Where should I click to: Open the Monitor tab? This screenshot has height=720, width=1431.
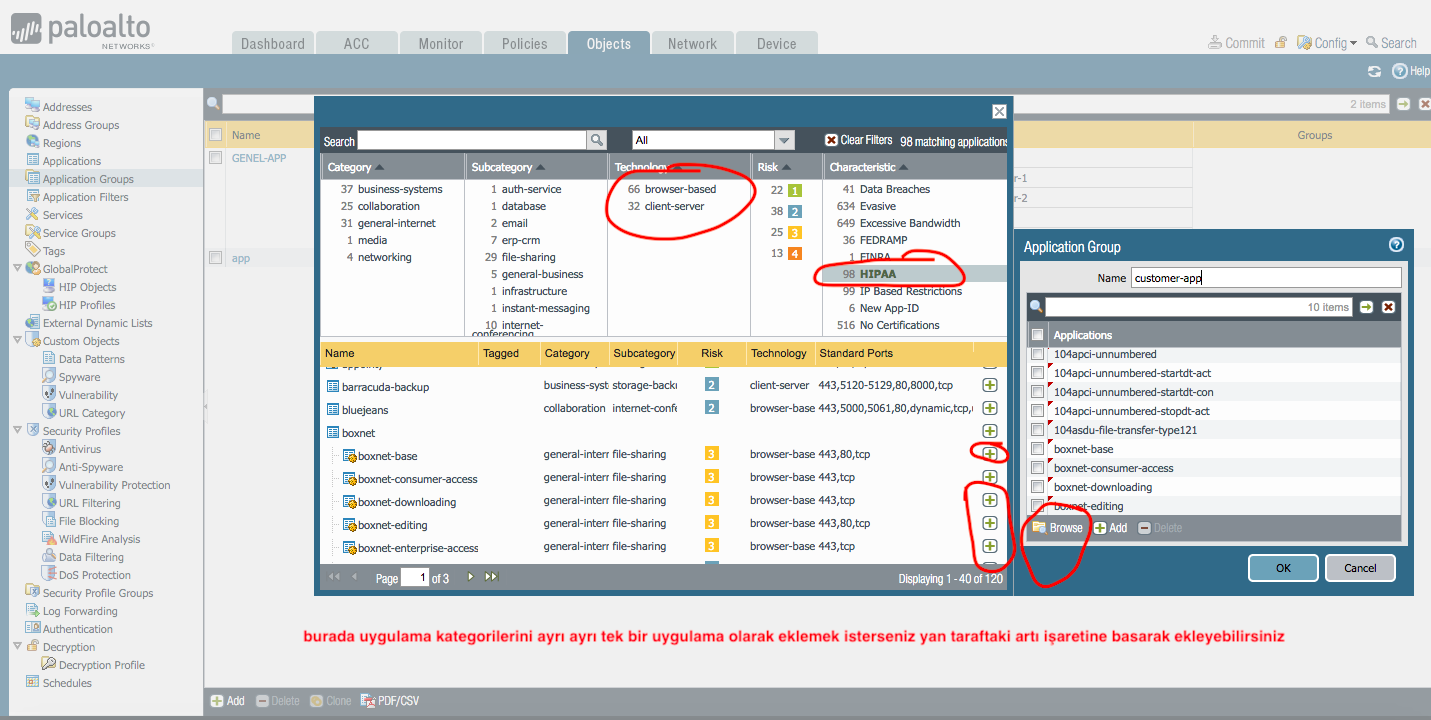pyautogui.click(x=440, y=44)
